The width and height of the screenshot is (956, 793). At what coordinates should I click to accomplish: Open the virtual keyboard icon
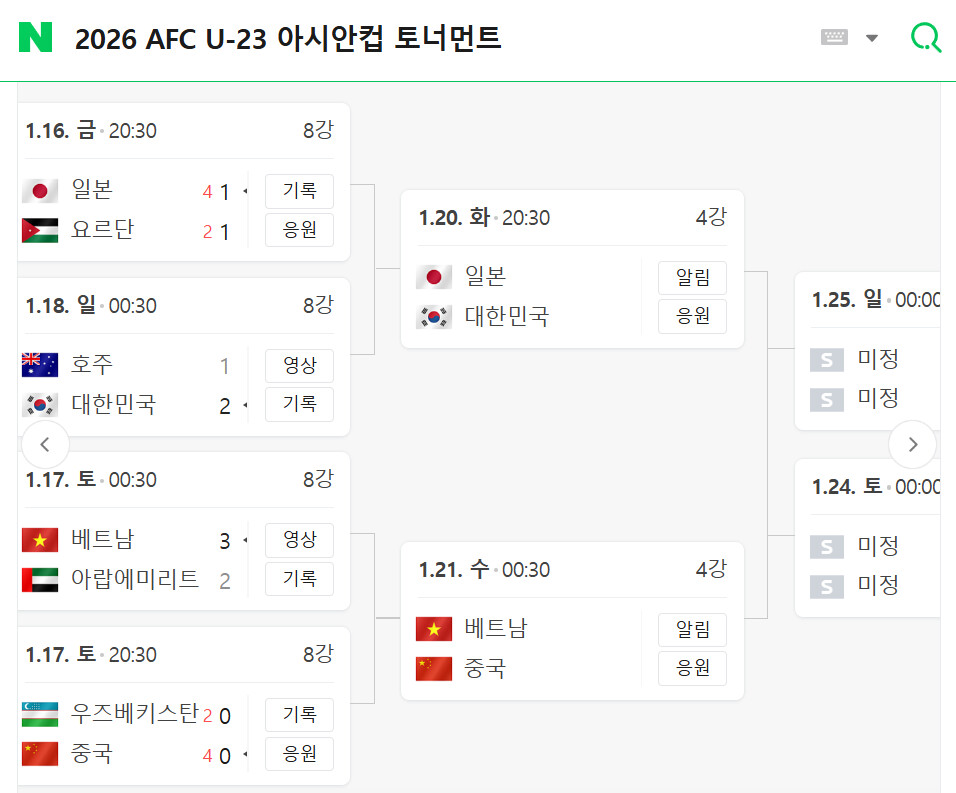(x=834, y=37)
